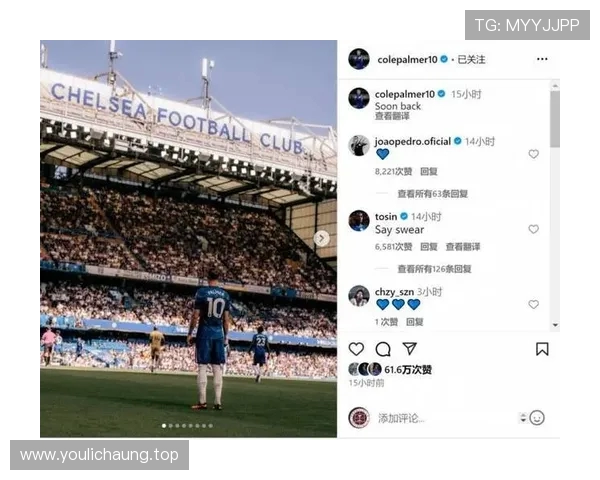Like tosin's Say swear comment

pos(533,229)
